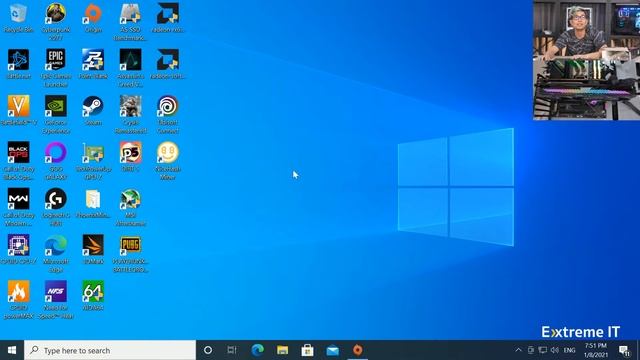Select the Need for Speed Heat shortcut
640x360 pixels.
[x=56, y=299]
